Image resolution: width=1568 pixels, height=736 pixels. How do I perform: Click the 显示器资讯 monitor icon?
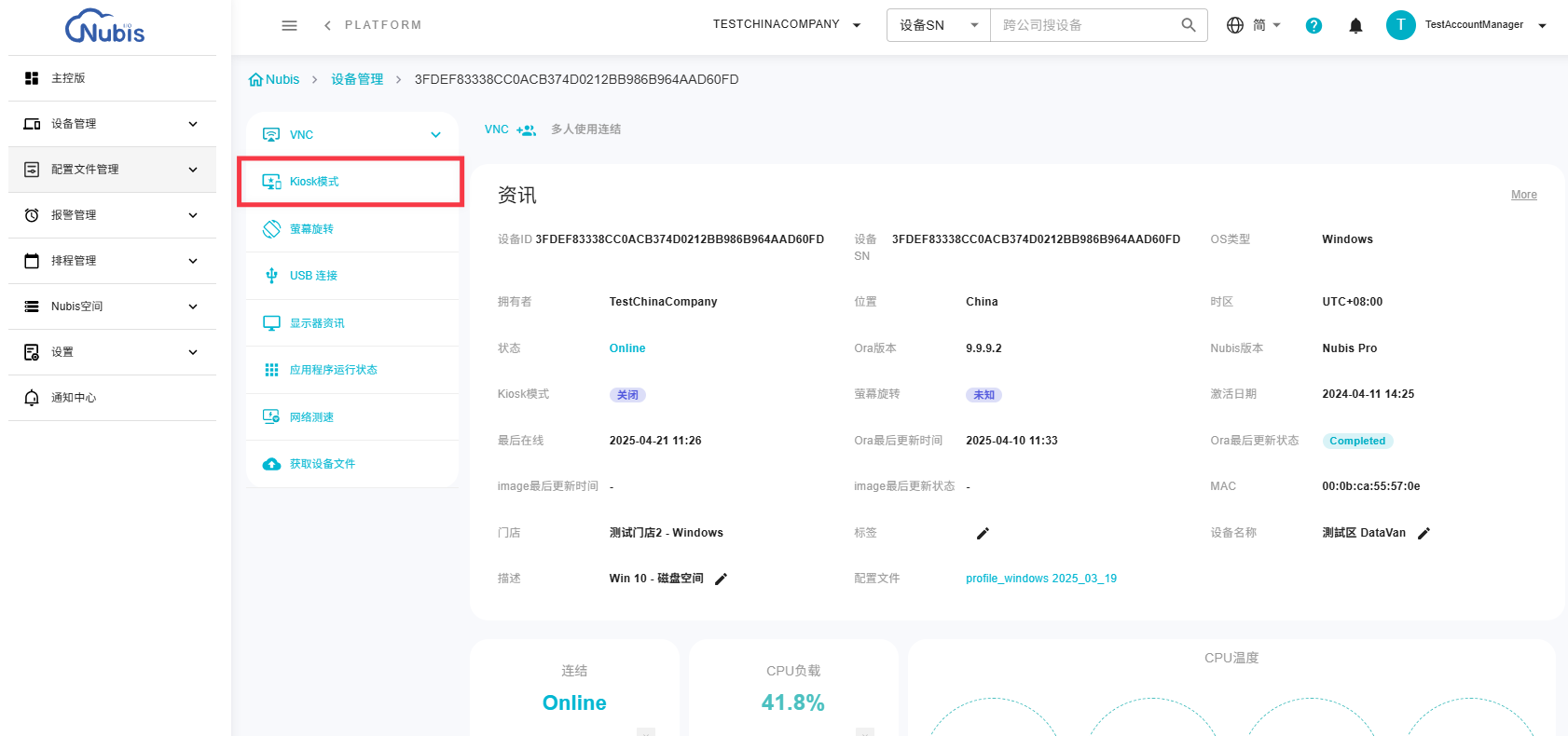271,323
